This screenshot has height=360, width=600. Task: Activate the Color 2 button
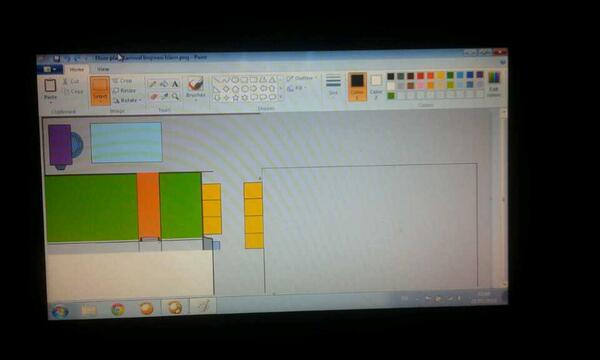coord(376,86)
